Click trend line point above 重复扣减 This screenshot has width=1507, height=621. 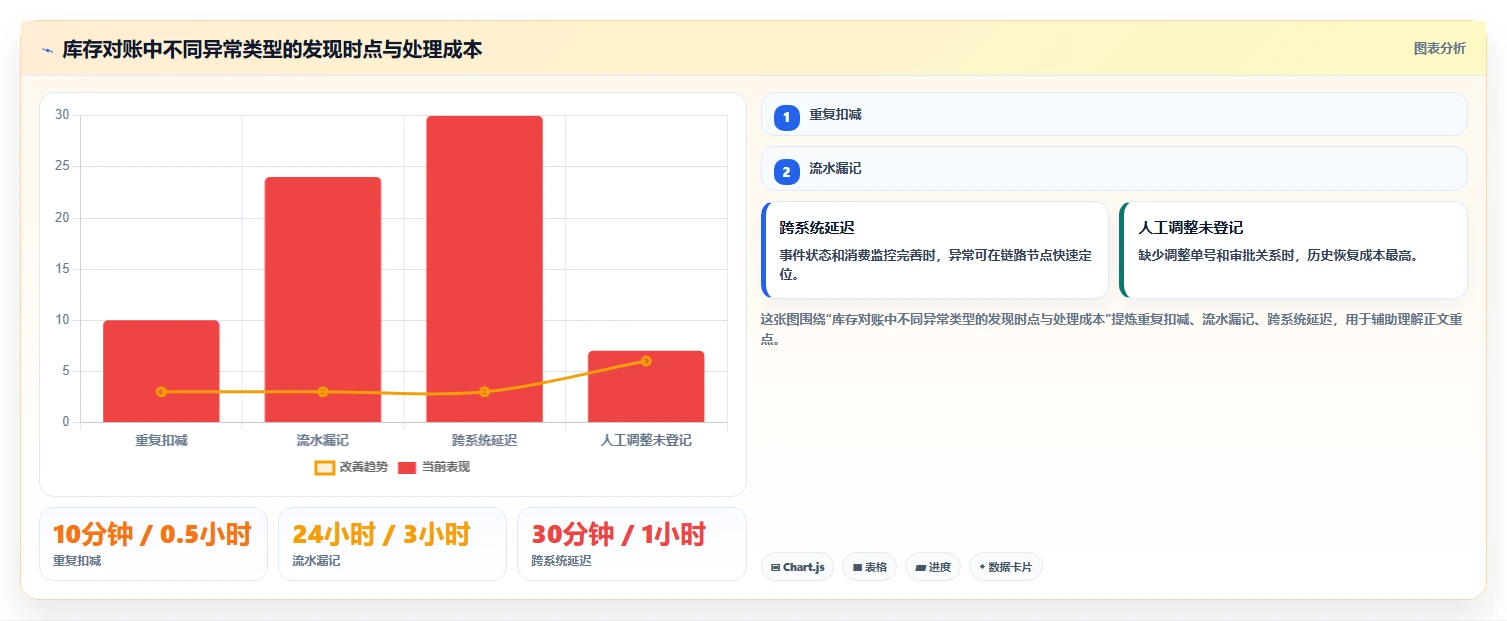click(161, 392)
